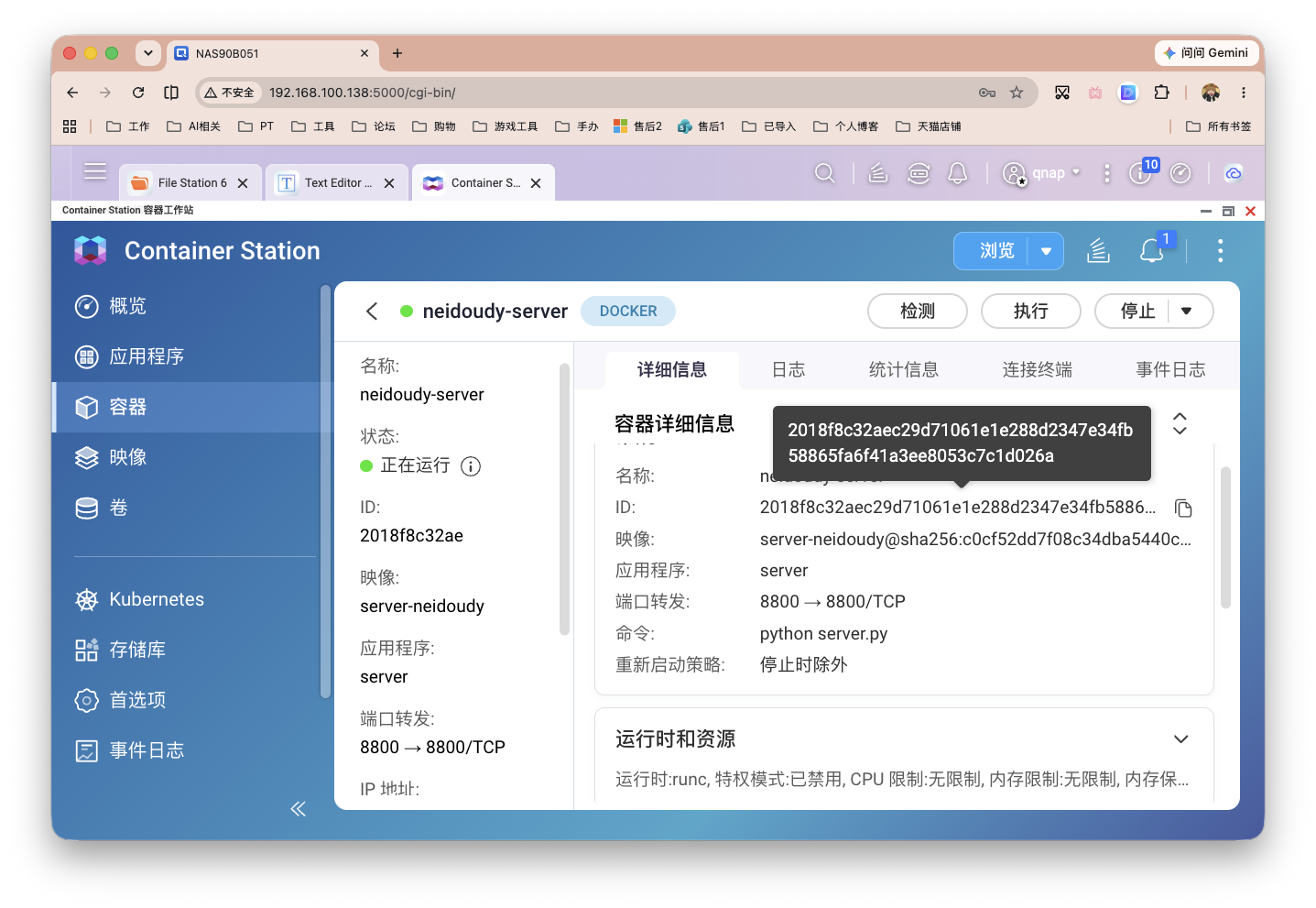The width and height of the screenshot is (1316, 908).
Task: Click the server-neidoudy@sha256 image value
Action: click(x=975, y=540)
